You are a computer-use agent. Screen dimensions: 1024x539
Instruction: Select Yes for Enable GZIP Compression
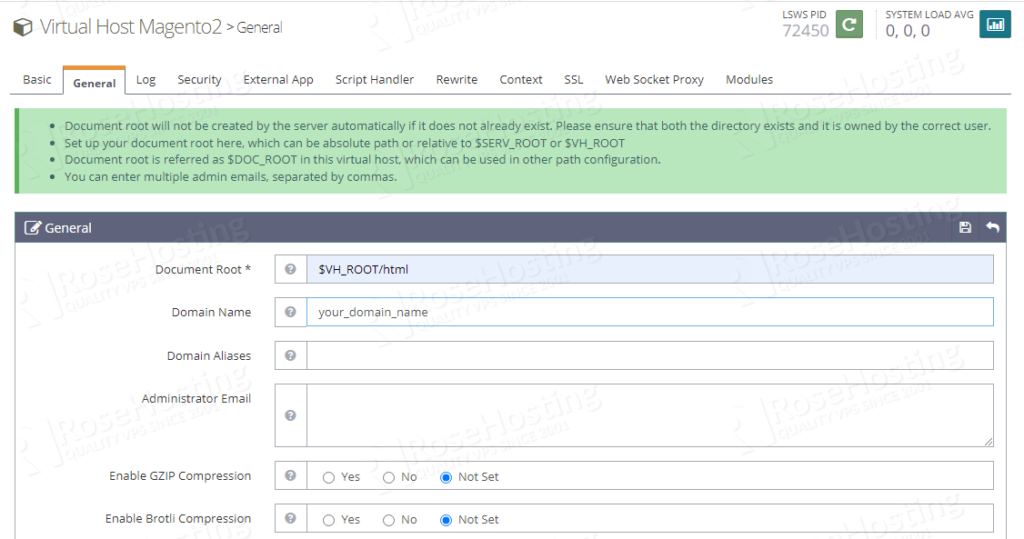pos(329,477)
